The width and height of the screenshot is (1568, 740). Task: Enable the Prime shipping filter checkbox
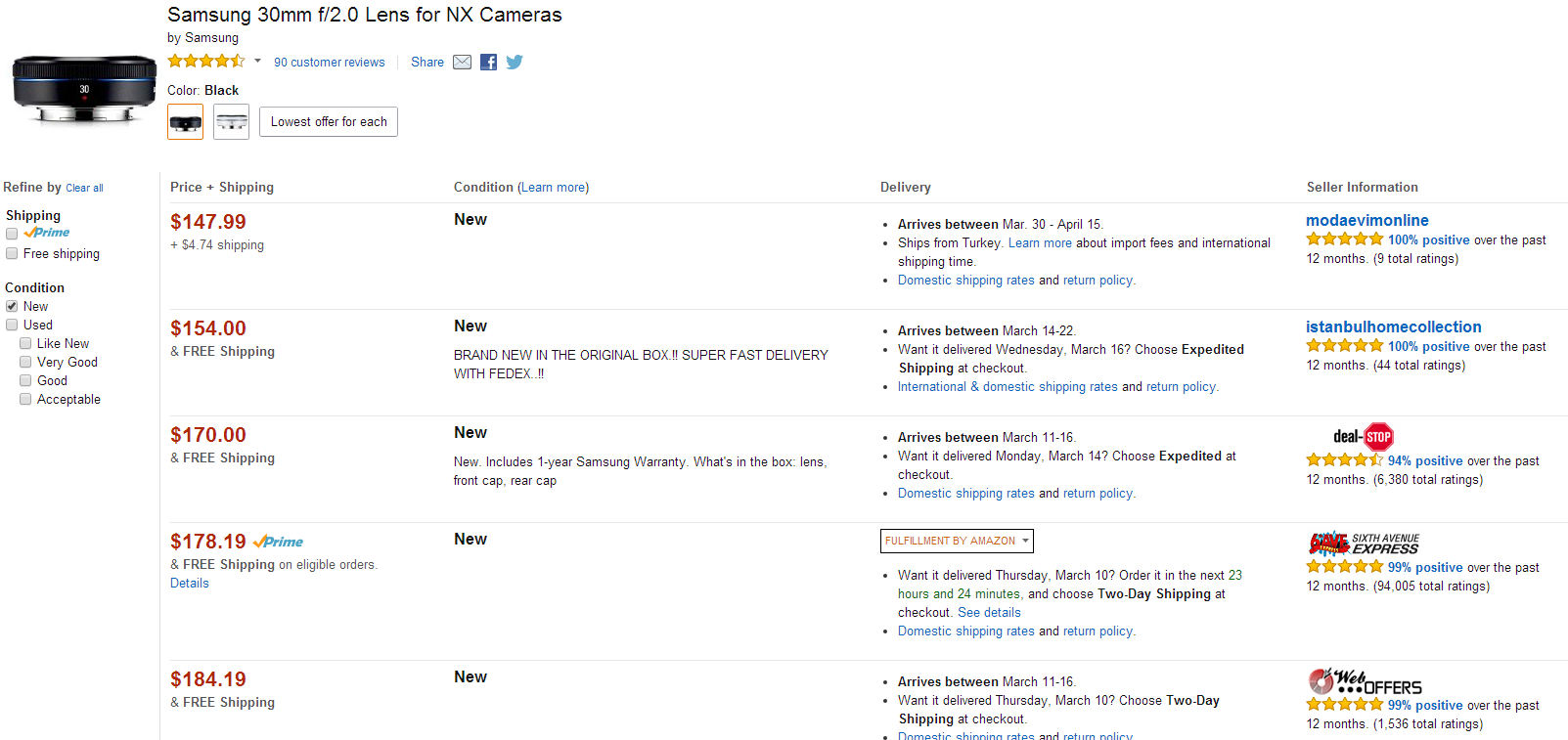pyautogui.click(x=12, y=234)
